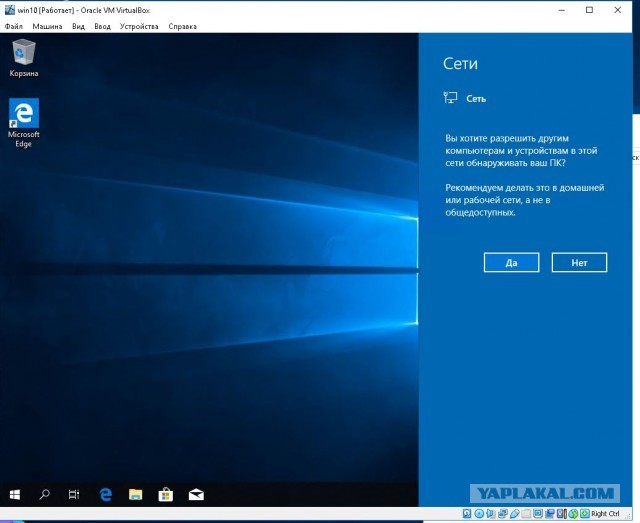Image resolution: width=640 pixels, height=523 pixels.
Task: Open the Mail app from the taskbar
Action: [x=196, y=495]
